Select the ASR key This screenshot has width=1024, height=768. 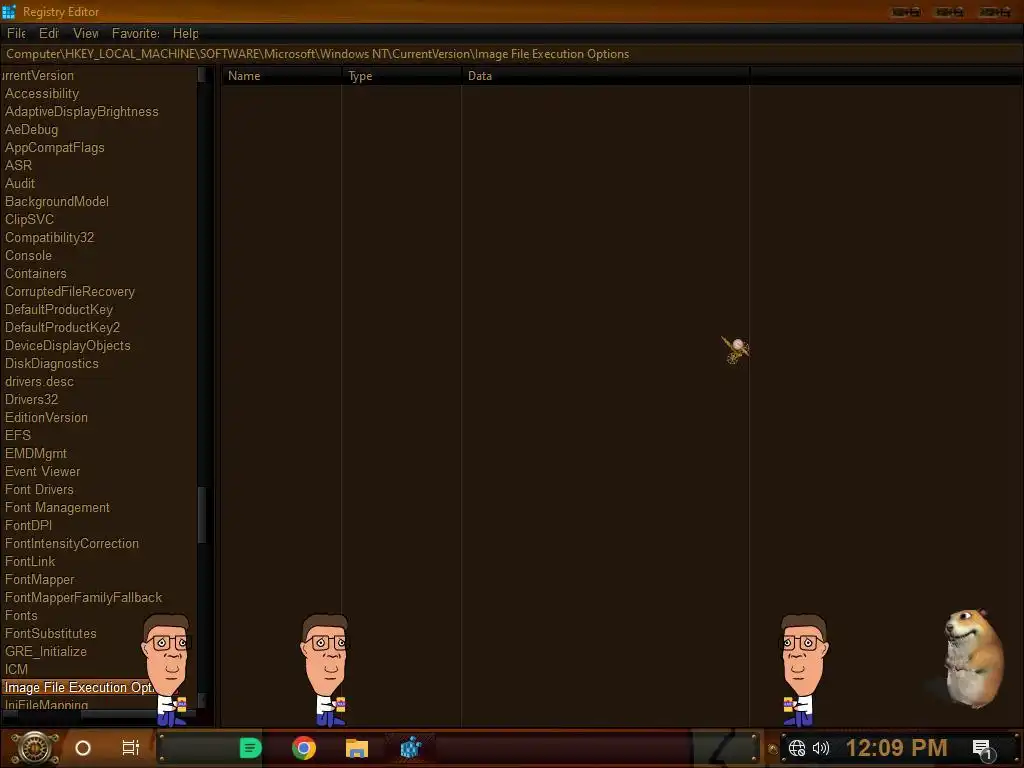[x=18, y=165]
